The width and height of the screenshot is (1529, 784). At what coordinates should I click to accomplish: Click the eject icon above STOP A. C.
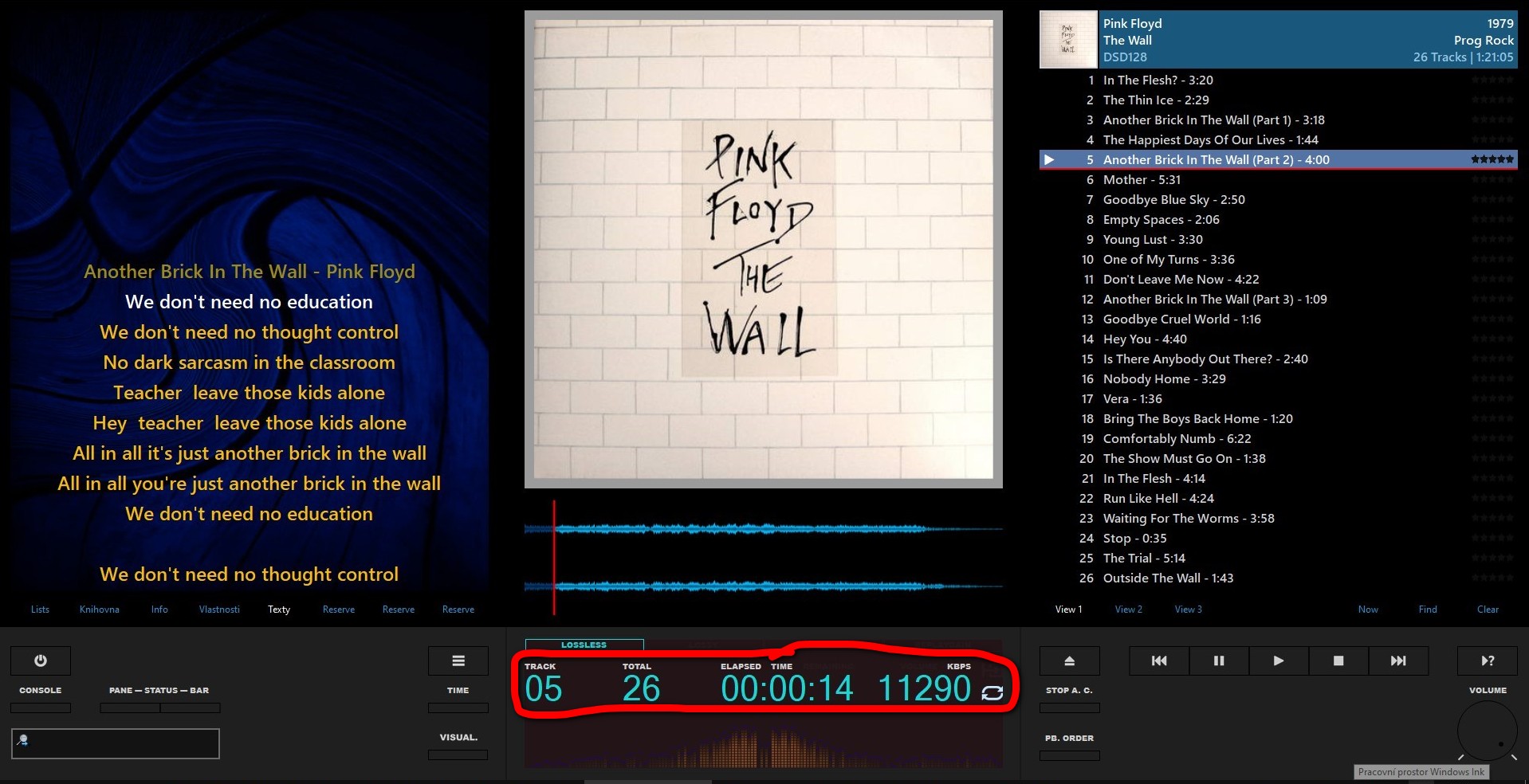pyautogui.click(x=1070, y=661)
